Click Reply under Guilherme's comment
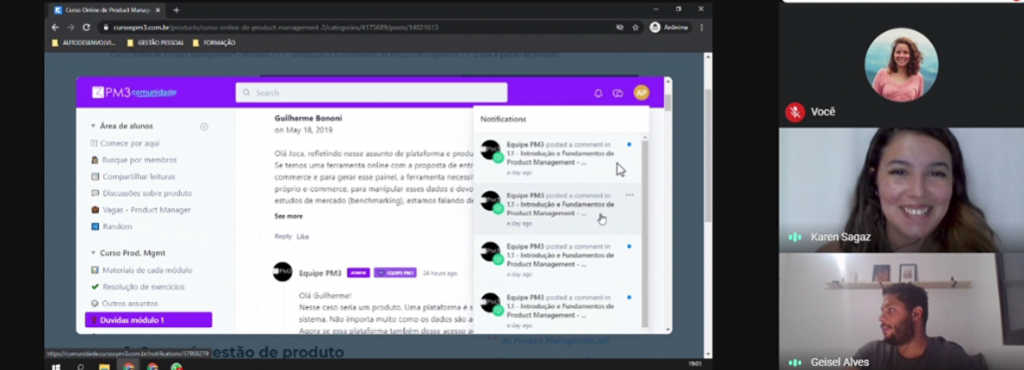 [283, 236]
